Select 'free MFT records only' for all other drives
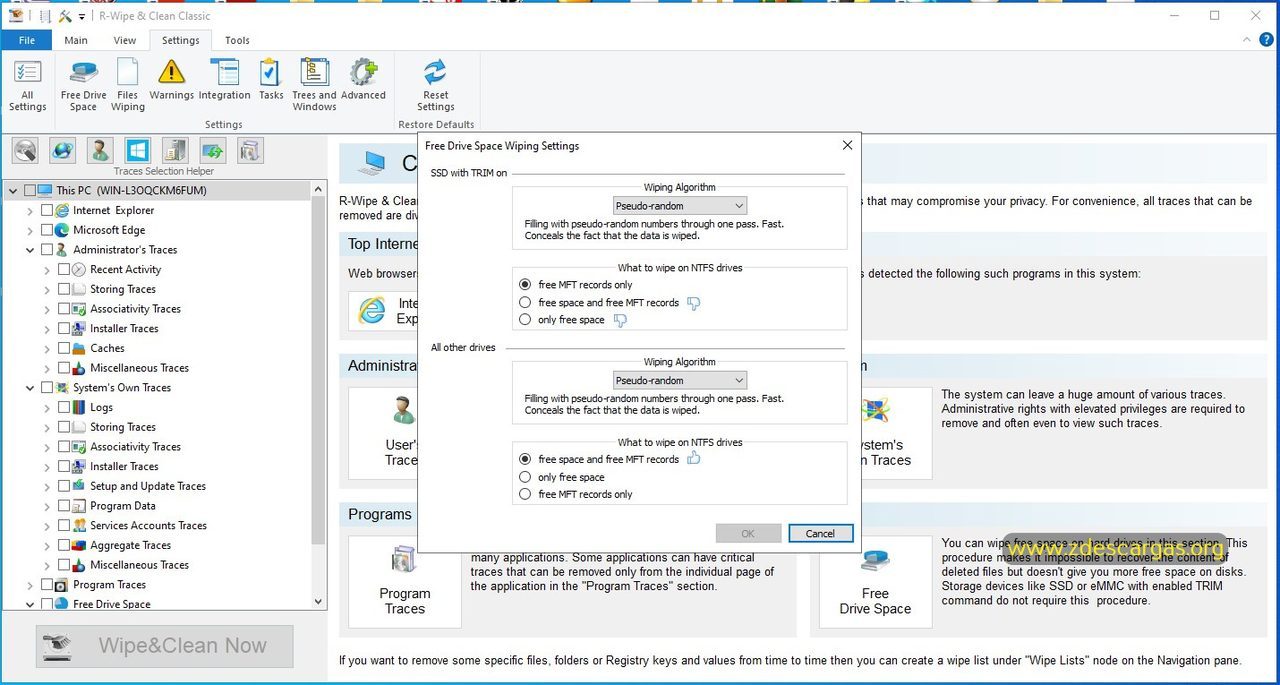1280x685 pixels. tap(525, 494)
